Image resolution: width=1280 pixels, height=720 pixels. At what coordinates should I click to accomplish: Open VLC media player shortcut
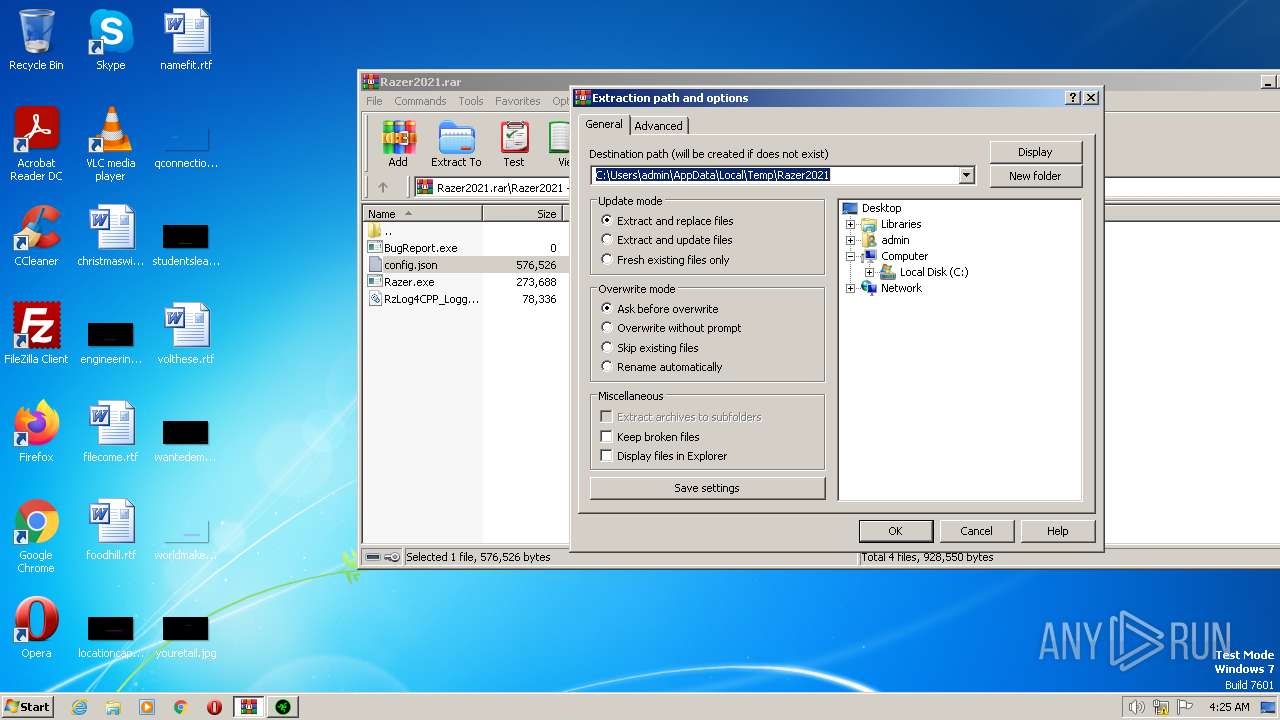coord(110,144)
